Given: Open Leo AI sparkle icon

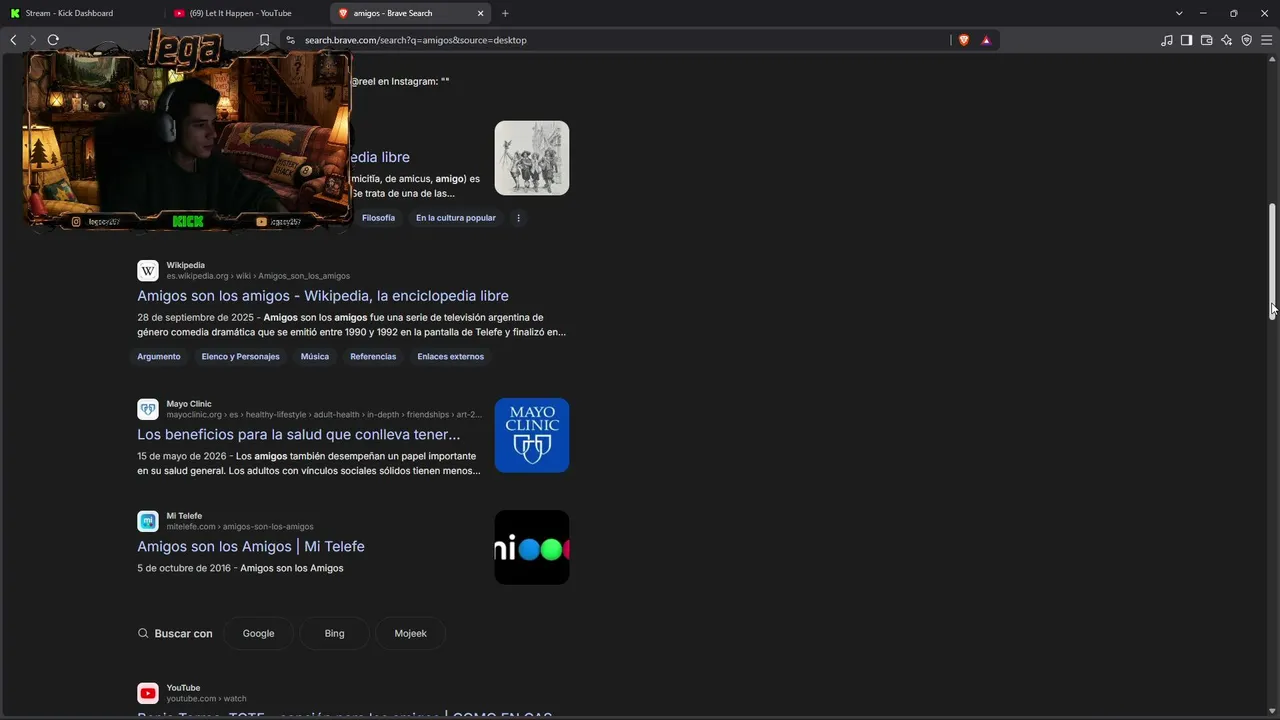Looking at the screenshot, I should [x=1226, y=40].
